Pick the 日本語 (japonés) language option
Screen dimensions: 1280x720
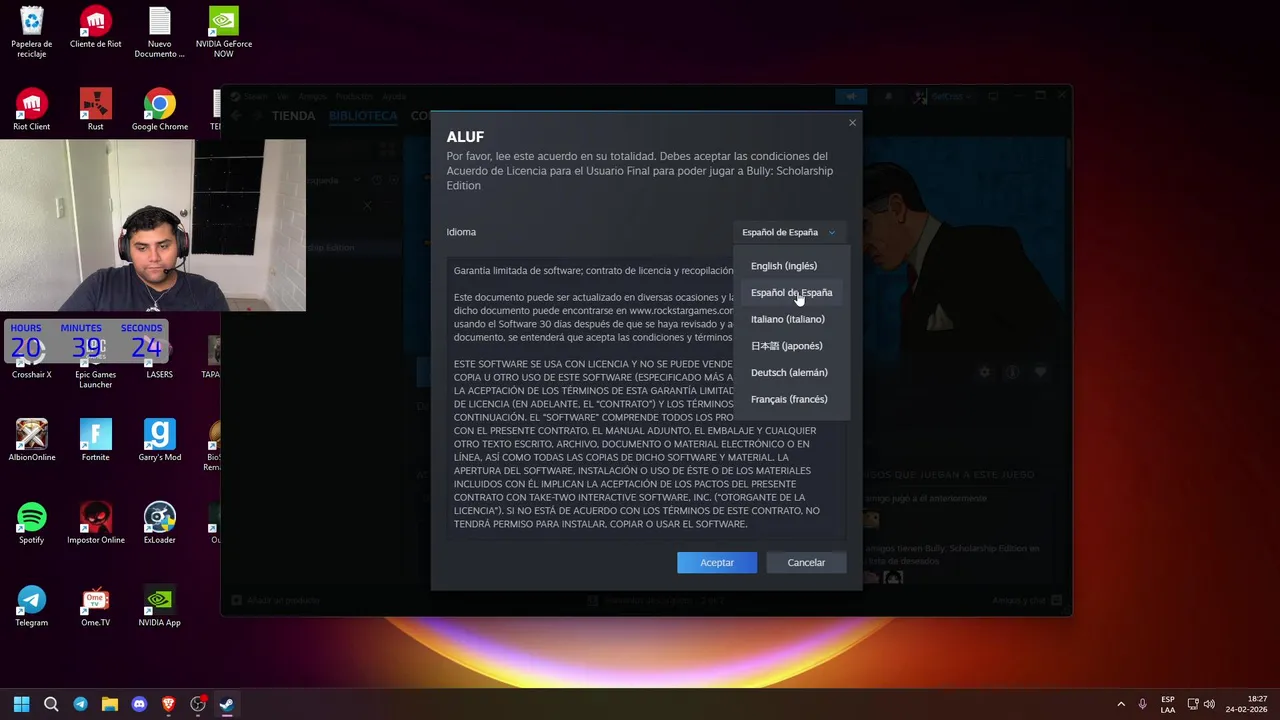(787, 346)
